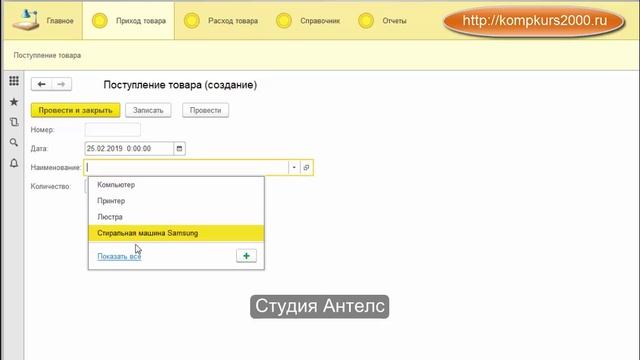Click the Наименование text field

point(187,167)
